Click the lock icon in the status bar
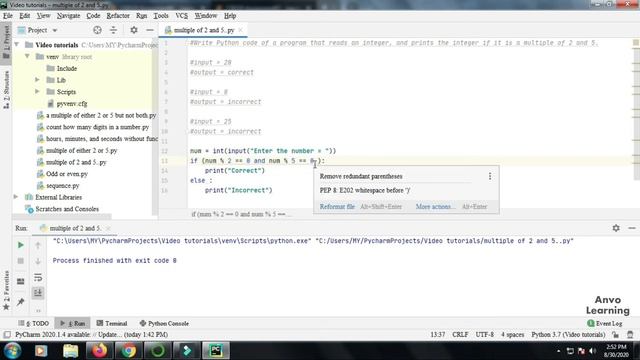 [x=616, y=335]
